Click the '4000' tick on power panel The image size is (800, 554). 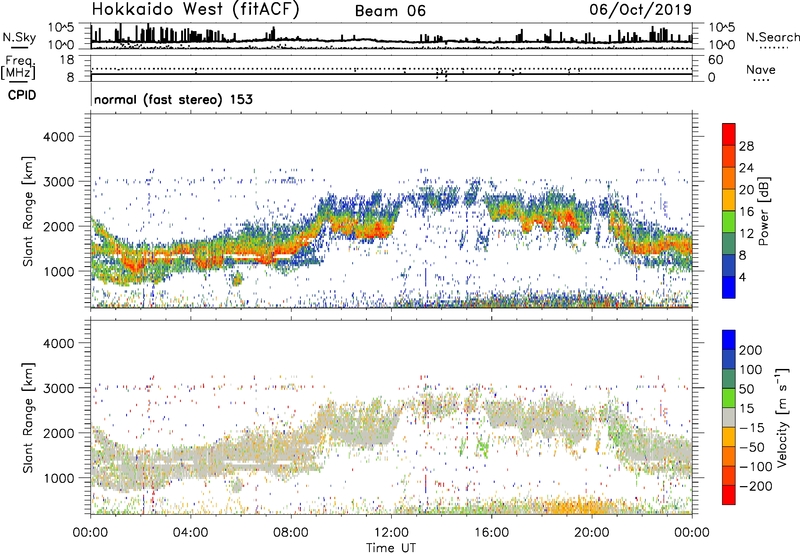59,137
